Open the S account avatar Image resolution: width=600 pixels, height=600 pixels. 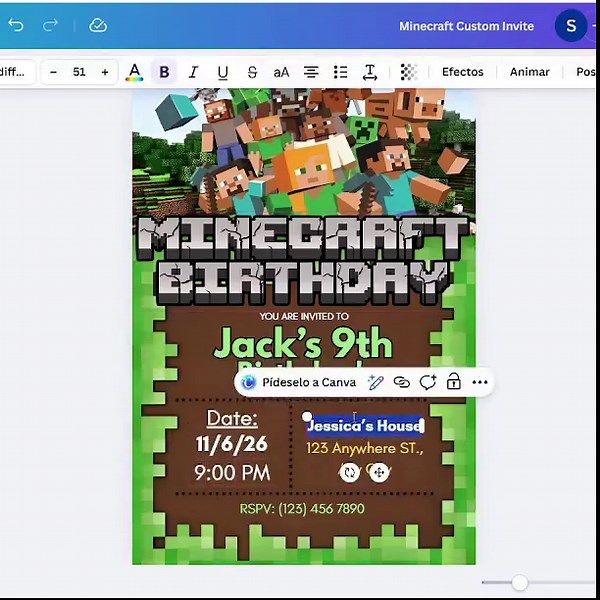571,26
